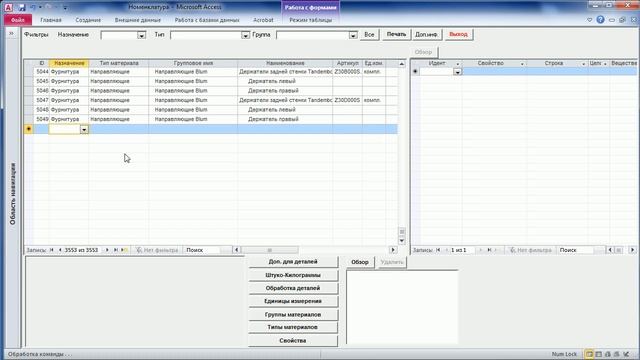Collapse the ribbon using heart-shaped caret icon
Screen dimensions: 640x360
coord(589,20)
